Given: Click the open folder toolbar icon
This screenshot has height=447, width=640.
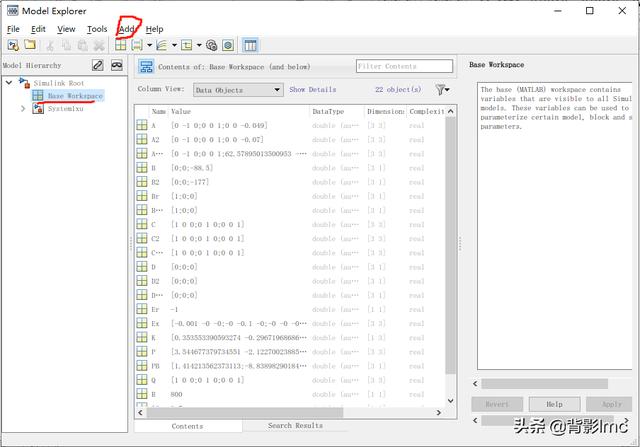Looking at the screenshot, I should 30,44.
